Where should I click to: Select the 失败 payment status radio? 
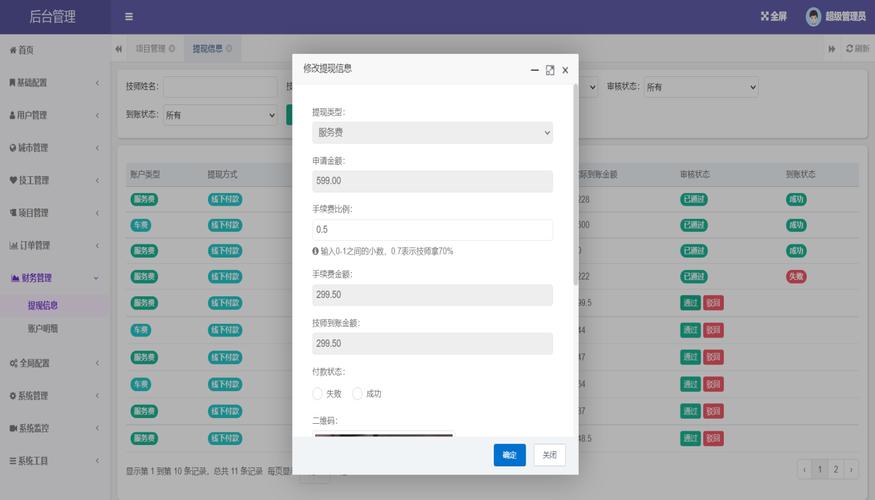pyautogui.click(x=318, y=394)
